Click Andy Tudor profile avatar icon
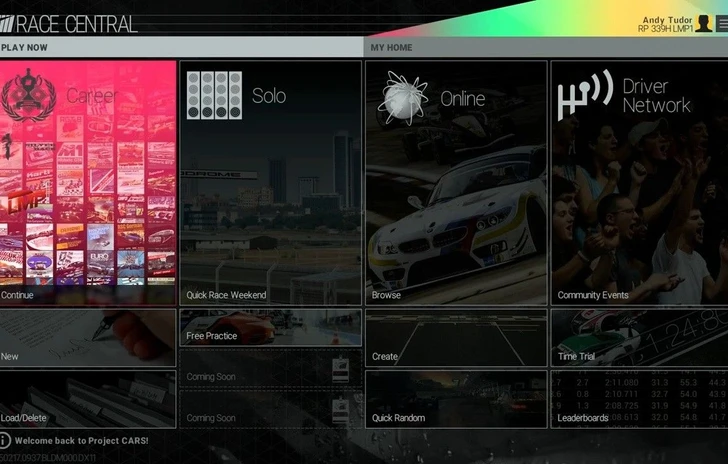 (x=704, y=23)
